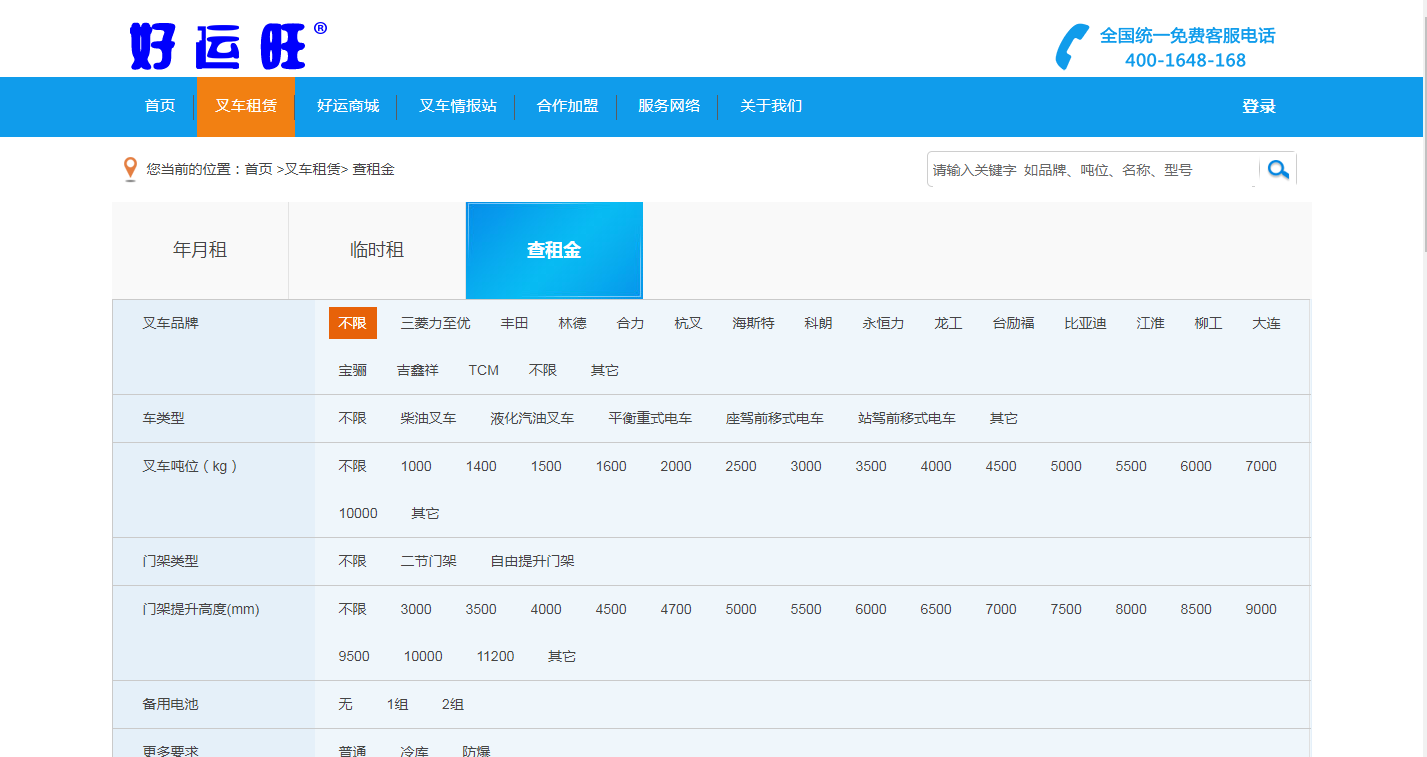Select brand 杭叉
Image resolution: width=1427 pixels, height=757 pixels.
(x=689, y=323)
